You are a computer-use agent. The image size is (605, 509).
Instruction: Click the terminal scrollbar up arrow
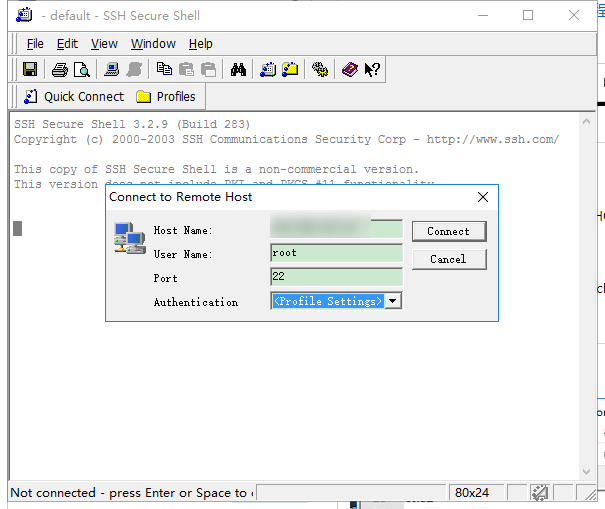pyautogui.click(x=586, y=121)
